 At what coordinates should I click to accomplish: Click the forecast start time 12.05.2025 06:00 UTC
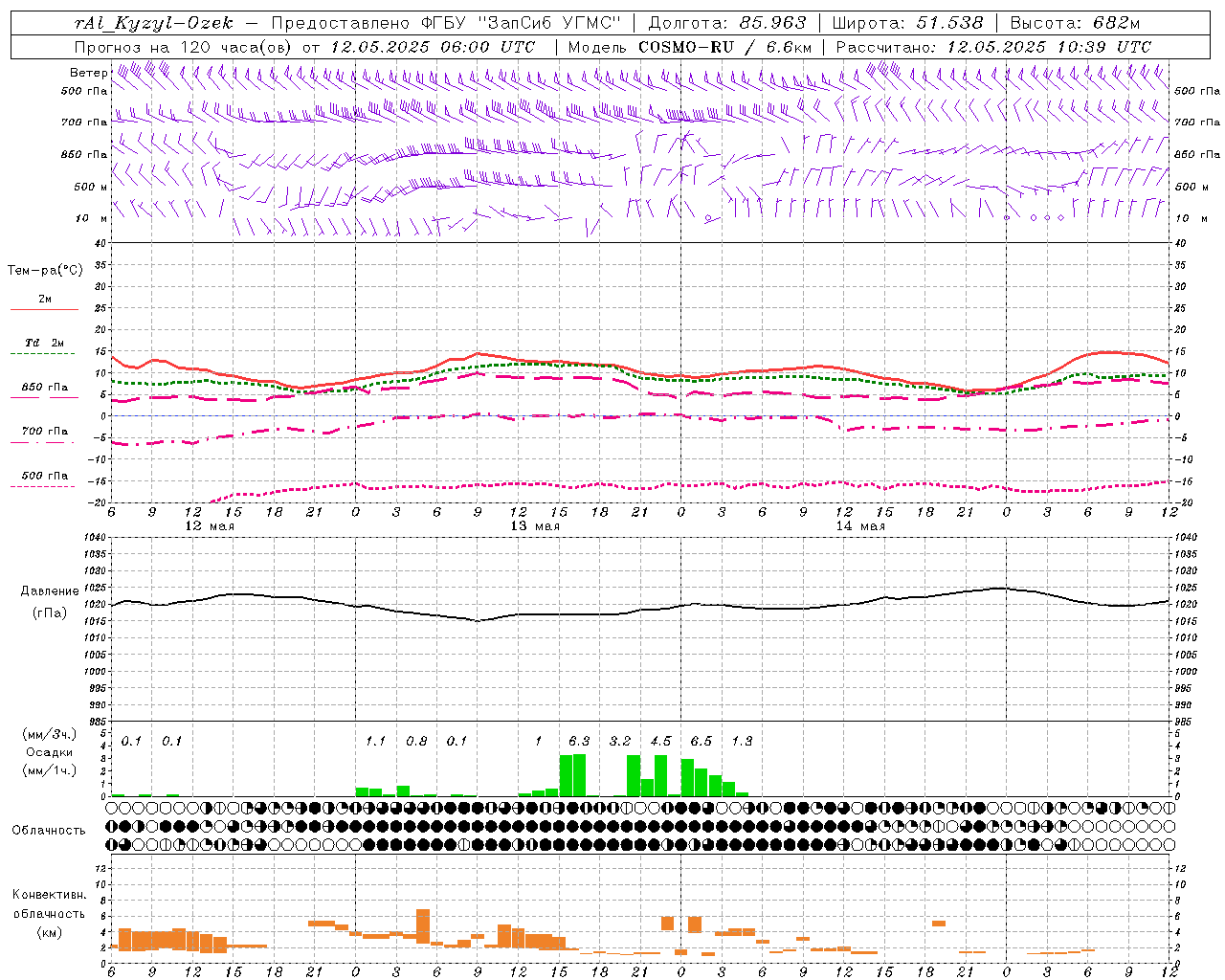pos(433,47)
